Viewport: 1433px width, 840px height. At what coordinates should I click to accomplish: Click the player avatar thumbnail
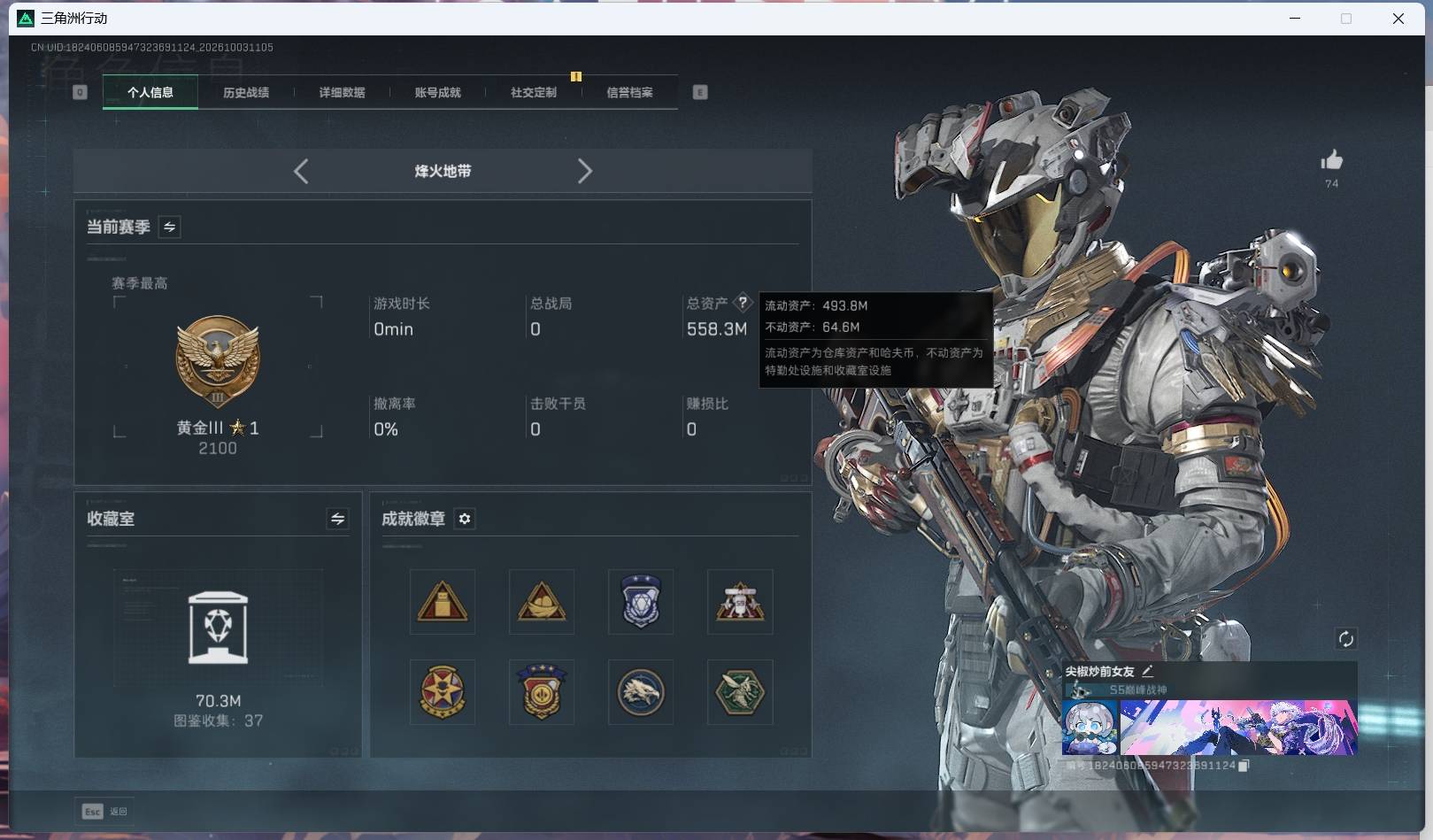pos(1090,728)
